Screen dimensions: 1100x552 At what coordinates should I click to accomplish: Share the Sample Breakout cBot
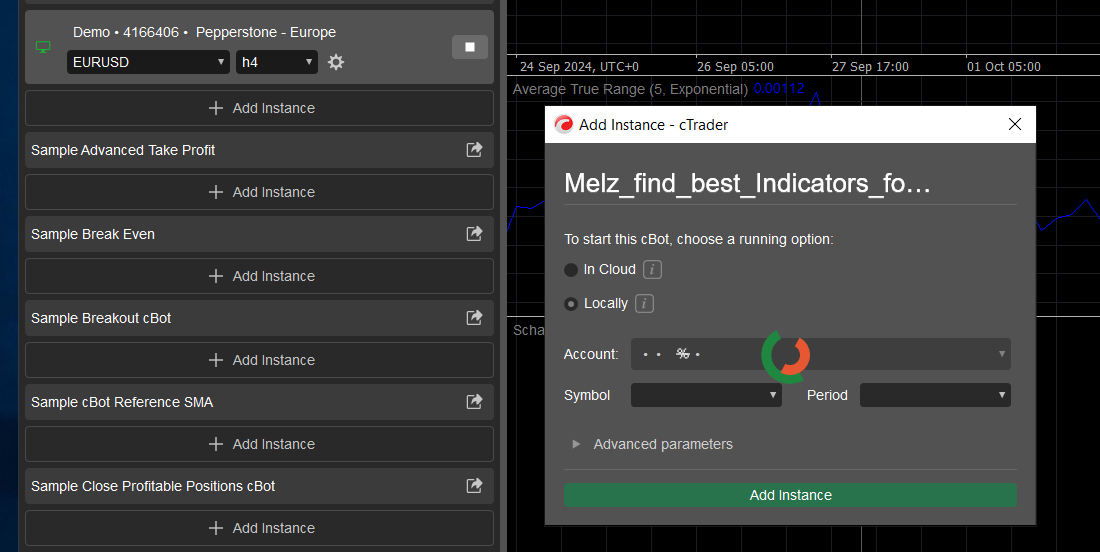pos(474,318)
